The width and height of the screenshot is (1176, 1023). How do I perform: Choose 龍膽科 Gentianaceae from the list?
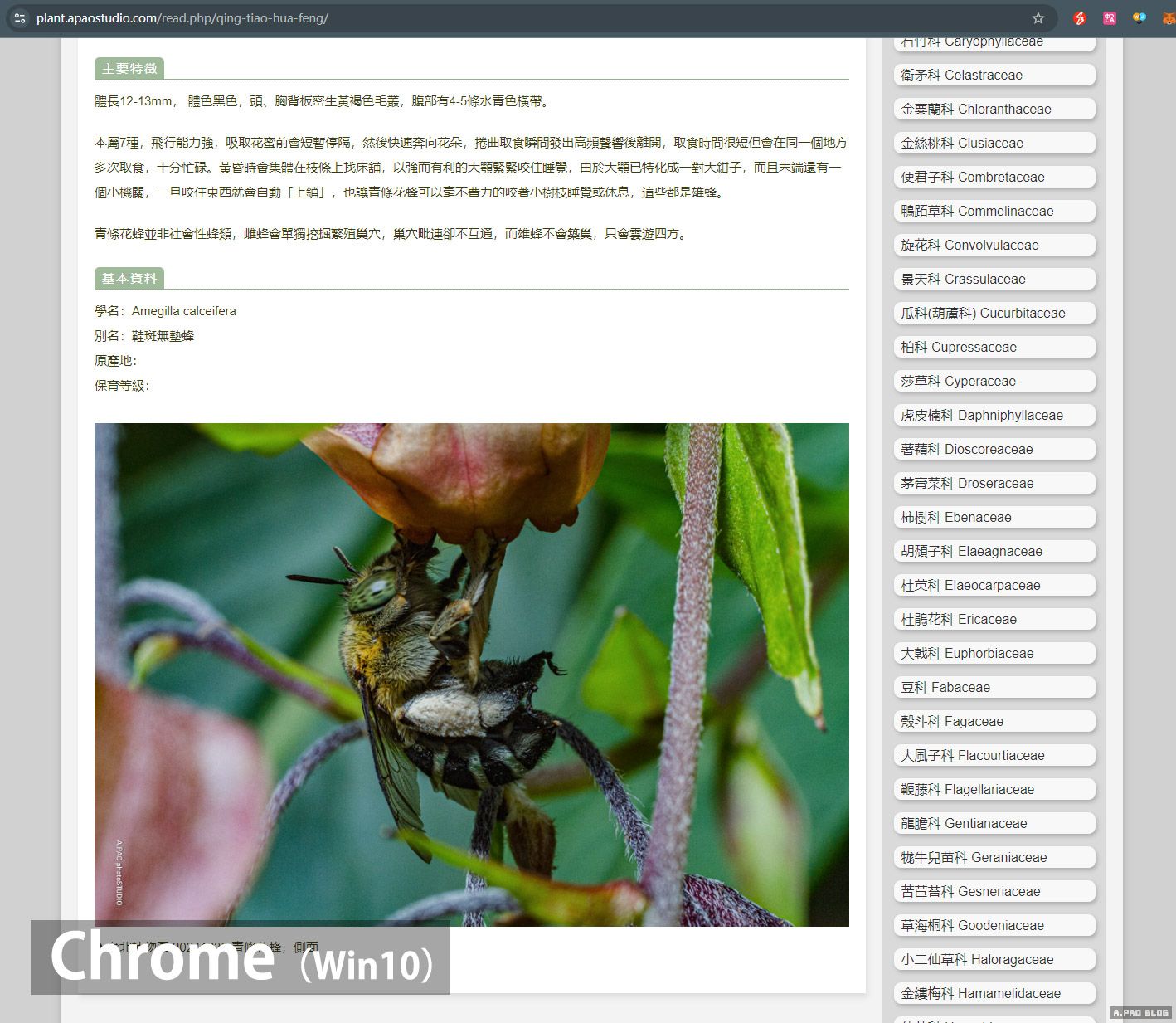point(994,823)
